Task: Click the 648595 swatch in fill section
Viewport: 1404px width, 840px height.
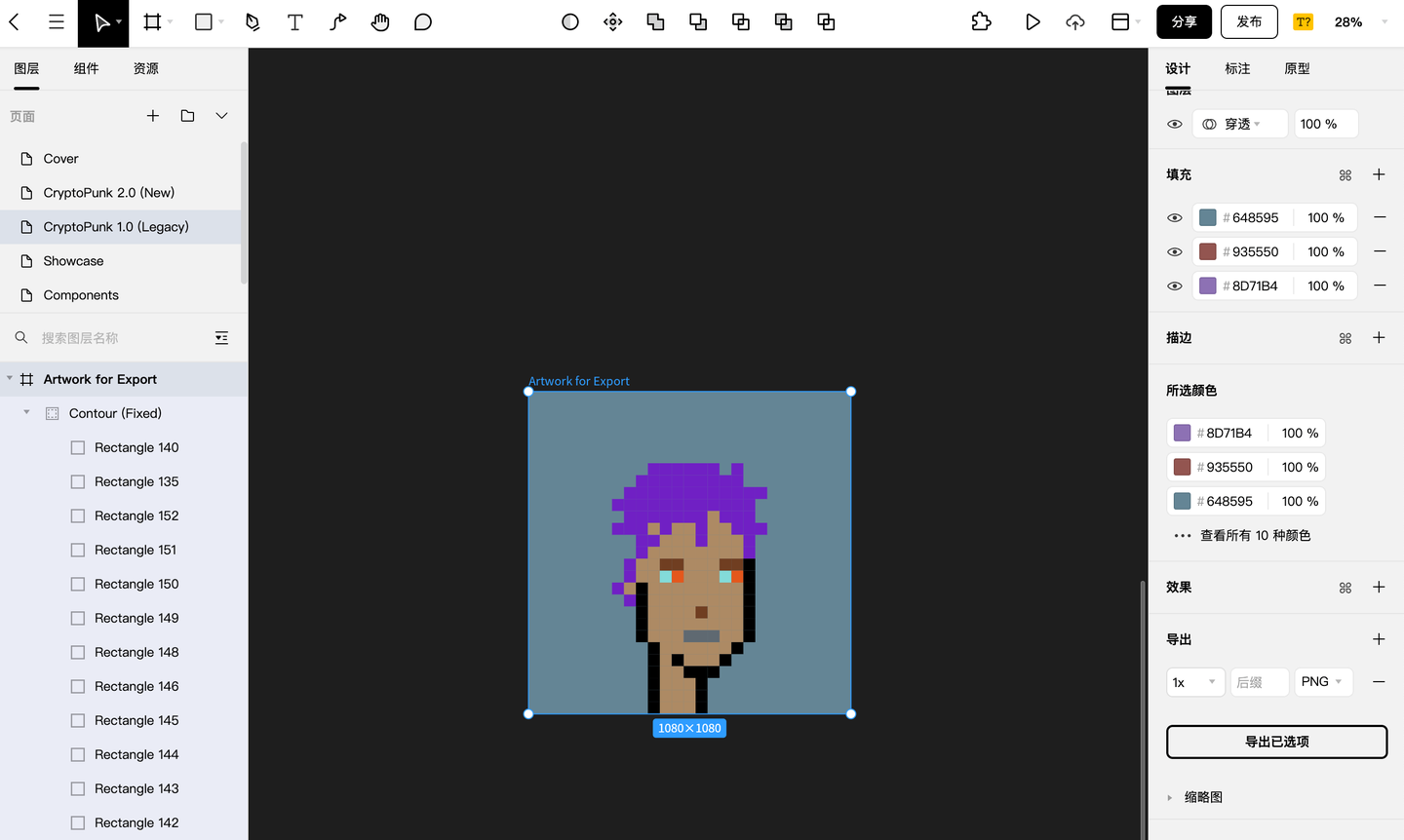Action: click(x=1208, y=217)
